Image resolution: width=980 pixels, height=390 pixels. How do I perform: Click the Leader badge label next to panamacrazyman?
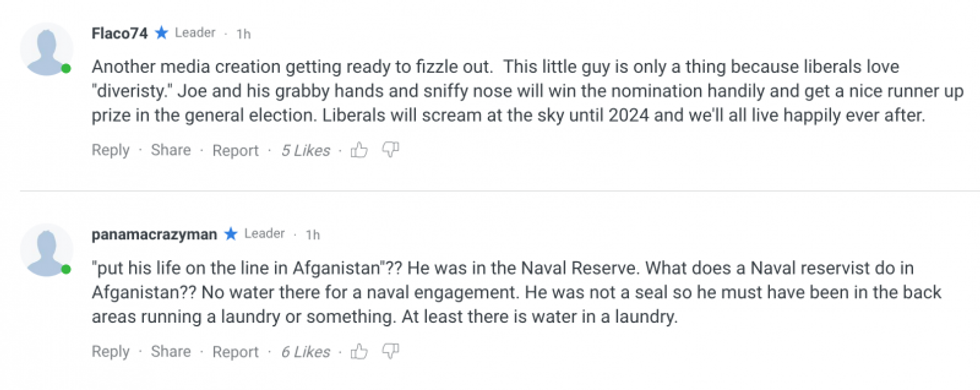point(264,234)
